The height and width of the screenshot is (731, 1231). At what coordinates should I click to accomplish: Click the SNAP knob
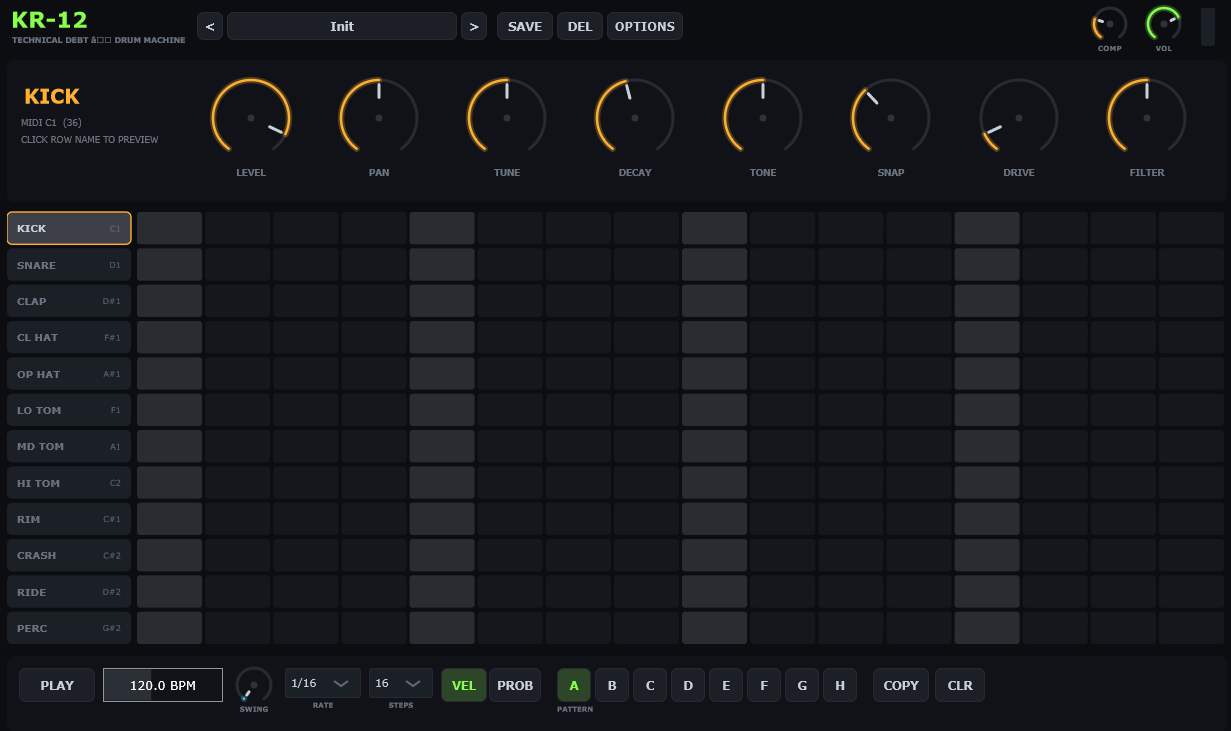tap(891, 118)
